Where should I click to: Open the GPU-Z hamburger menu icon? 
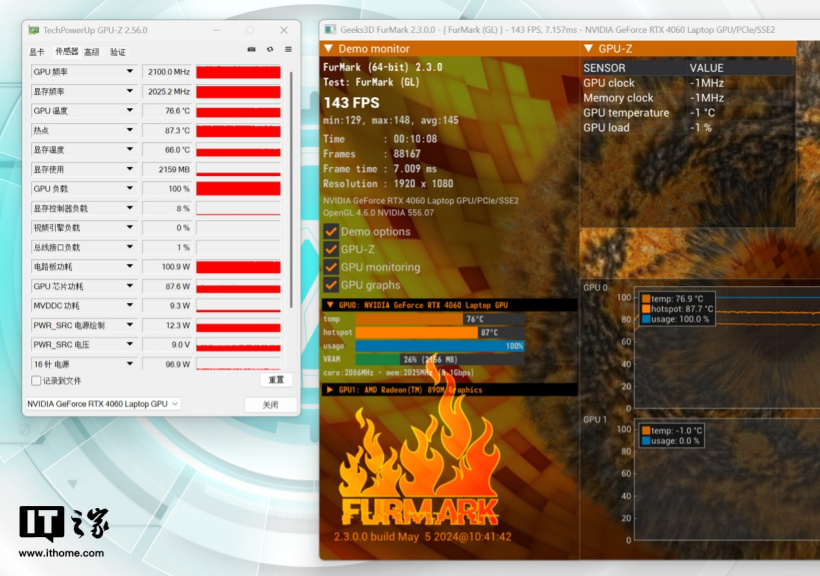pos(288,49)
